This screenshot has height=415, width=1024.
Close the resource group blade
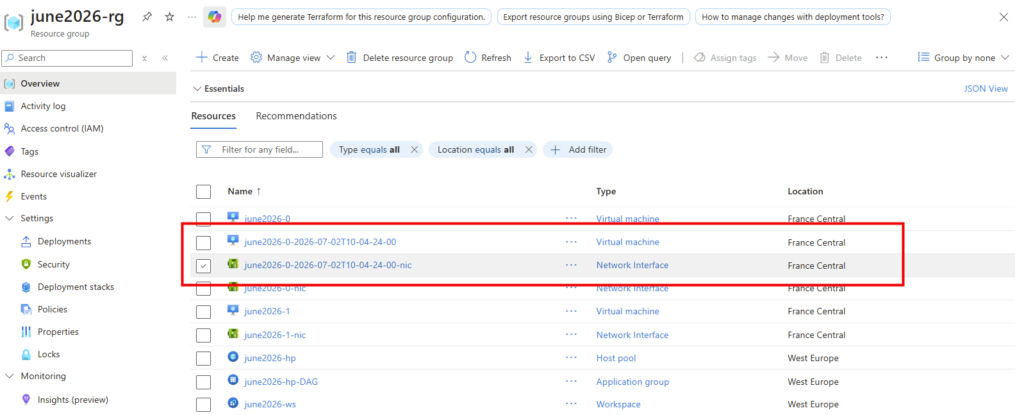click(x=1004, y=17)
